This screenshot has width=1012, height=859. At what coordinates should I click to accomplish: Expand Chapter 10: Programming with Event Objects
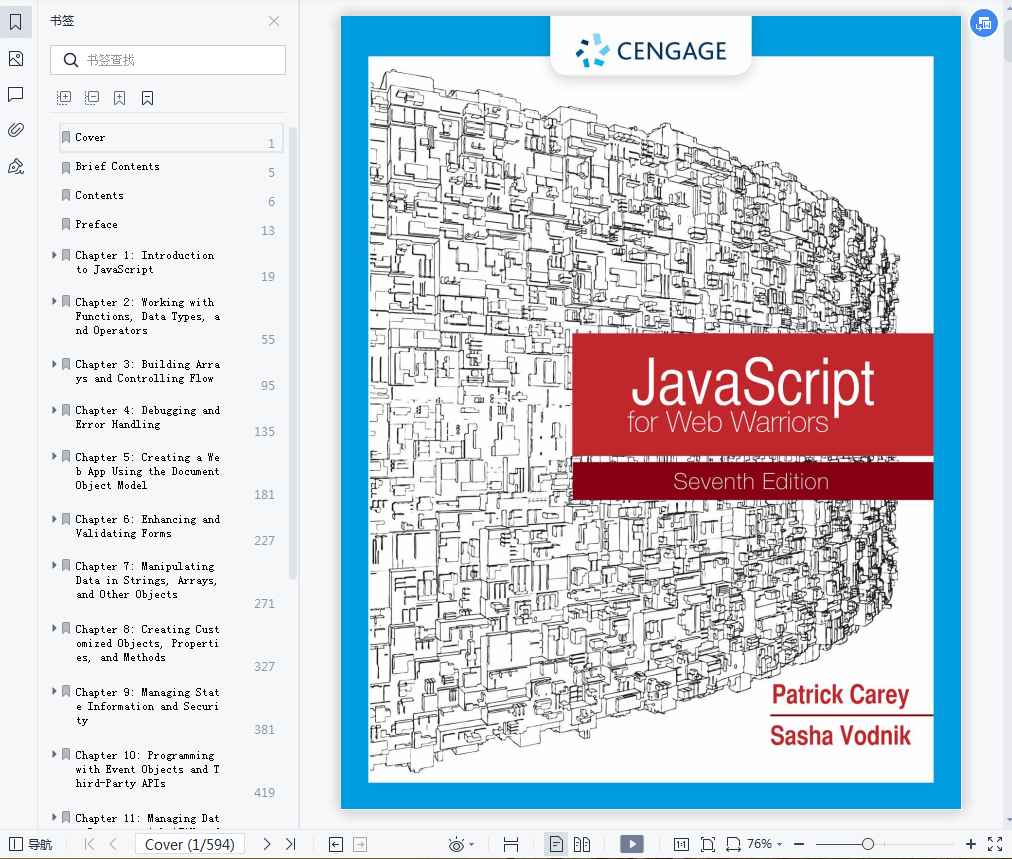tap(54, 754)
